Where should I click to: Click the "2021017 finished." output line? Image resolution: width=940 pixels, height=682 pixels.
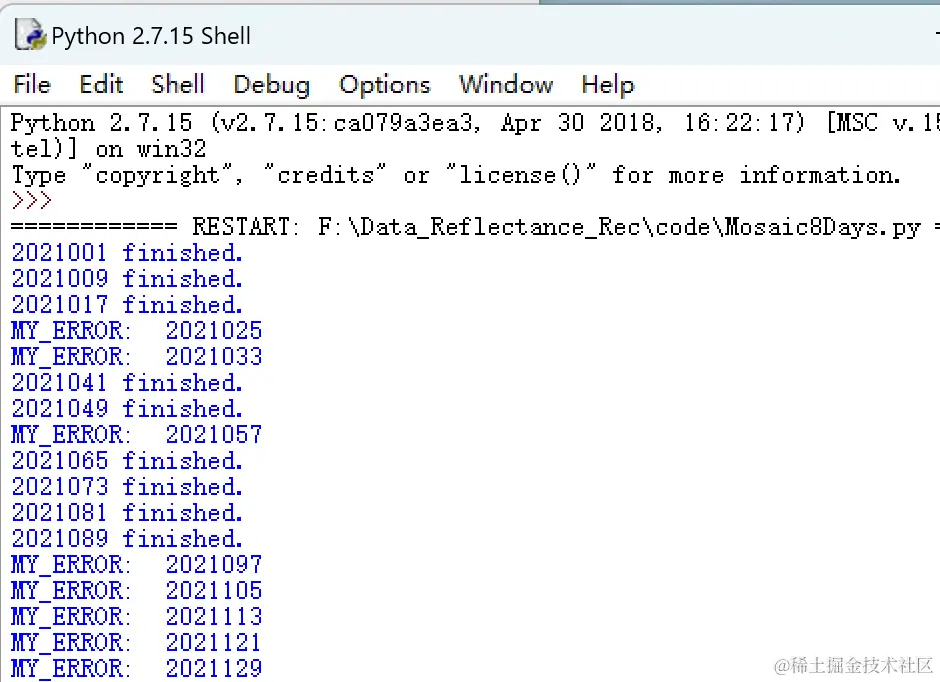[x=127, y=304]
